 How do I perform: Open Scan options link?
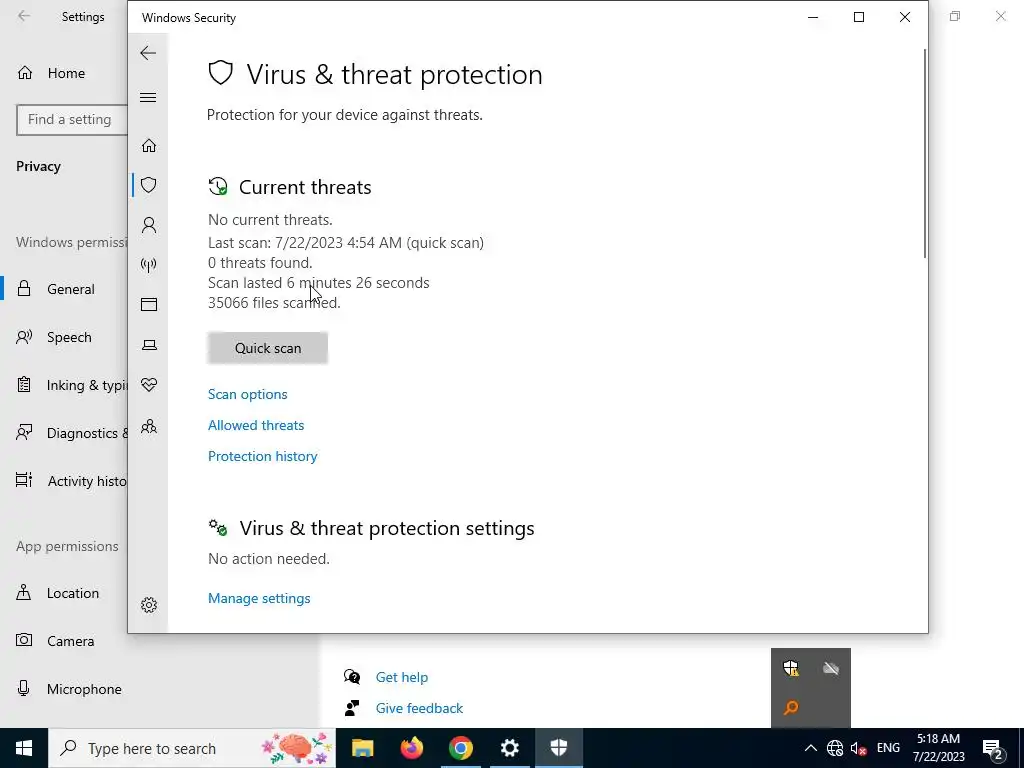pos(248,394)
